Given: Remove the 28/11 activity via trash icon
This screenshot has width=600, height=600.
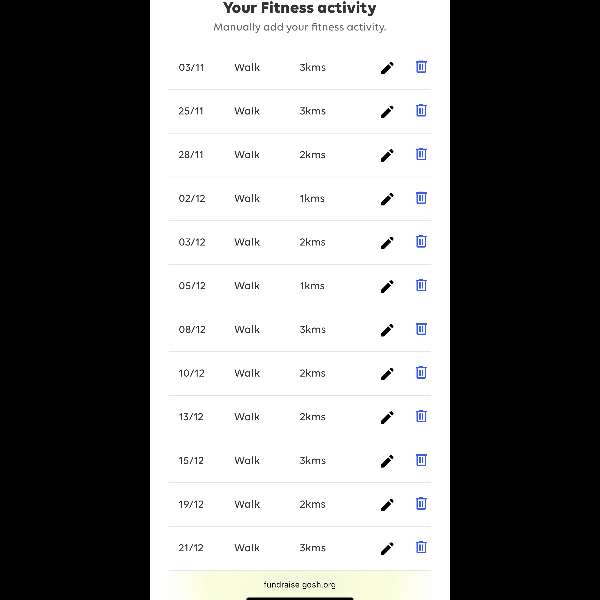Looking at the screenshot, I should pyautogui.click(x=421, y=154).
